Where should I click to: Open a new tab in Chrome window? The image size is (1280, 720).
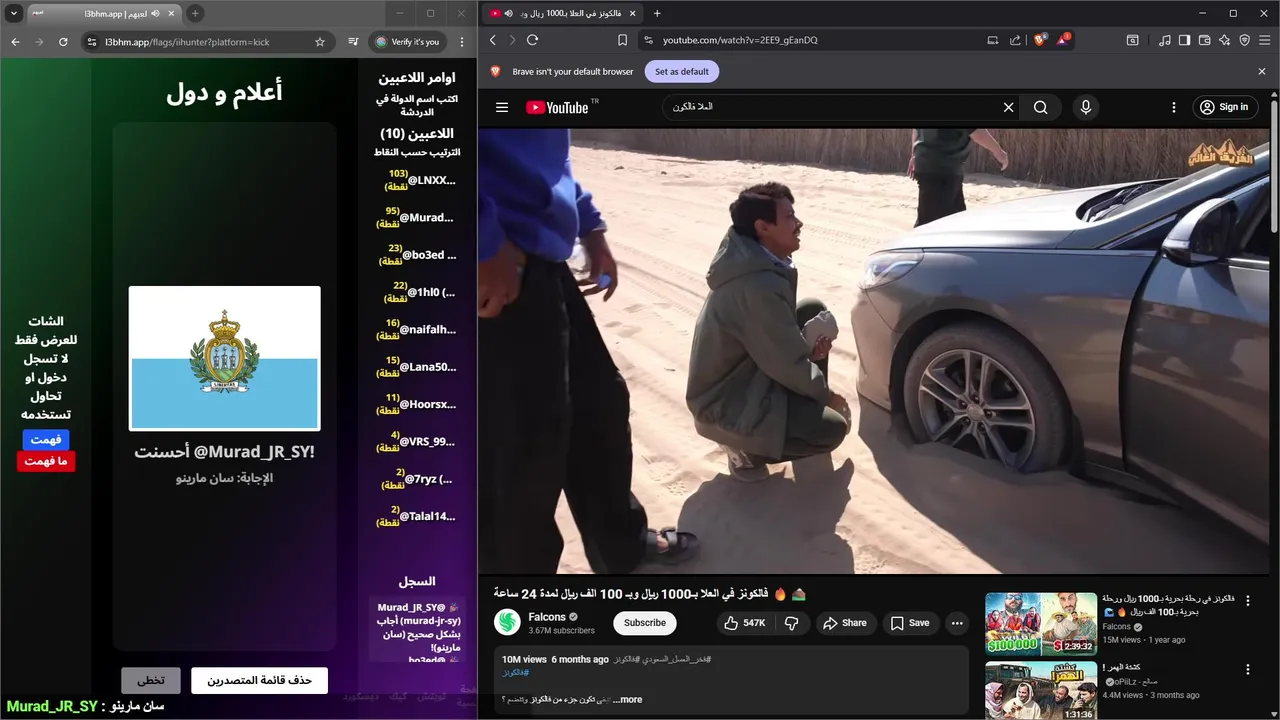point(195,13)
